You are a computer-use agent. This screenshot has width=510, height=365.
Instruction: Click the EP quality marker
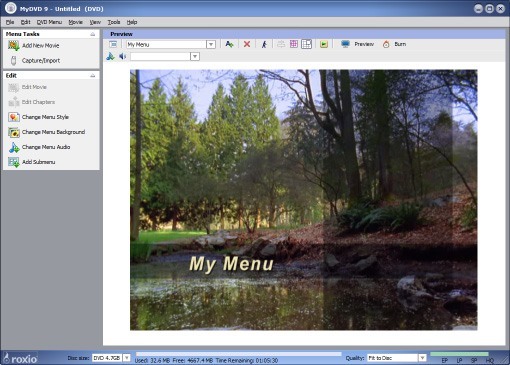445,361
